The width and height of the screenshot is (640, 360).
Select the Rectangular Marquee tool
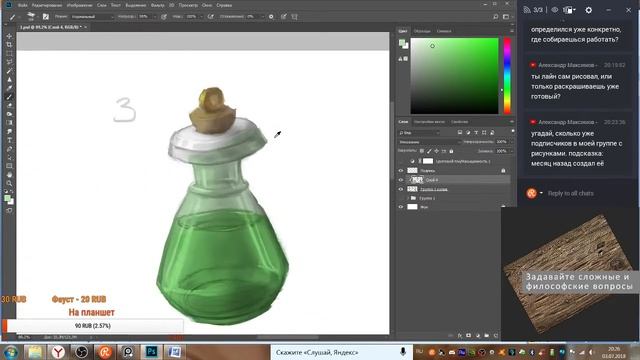(9, 53)
